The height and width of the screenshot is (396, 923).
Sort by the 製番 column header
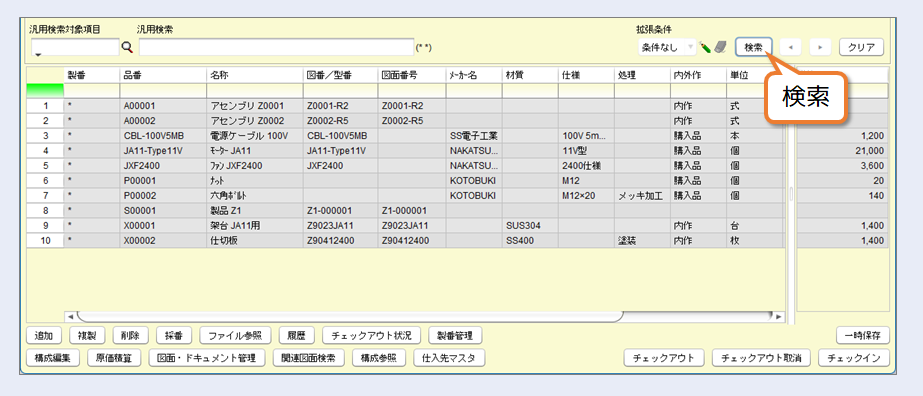92,75
